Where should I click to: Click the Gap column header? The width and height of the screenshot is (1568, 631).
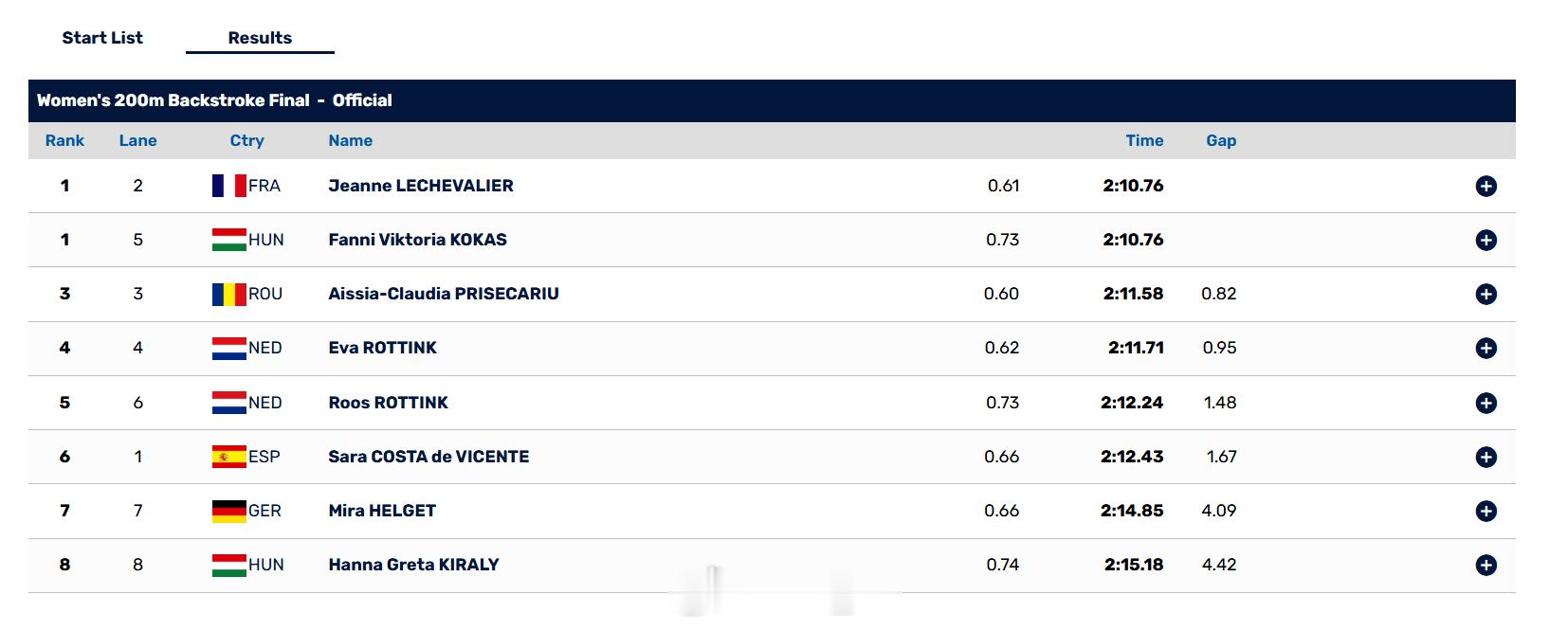point(1221,140)
